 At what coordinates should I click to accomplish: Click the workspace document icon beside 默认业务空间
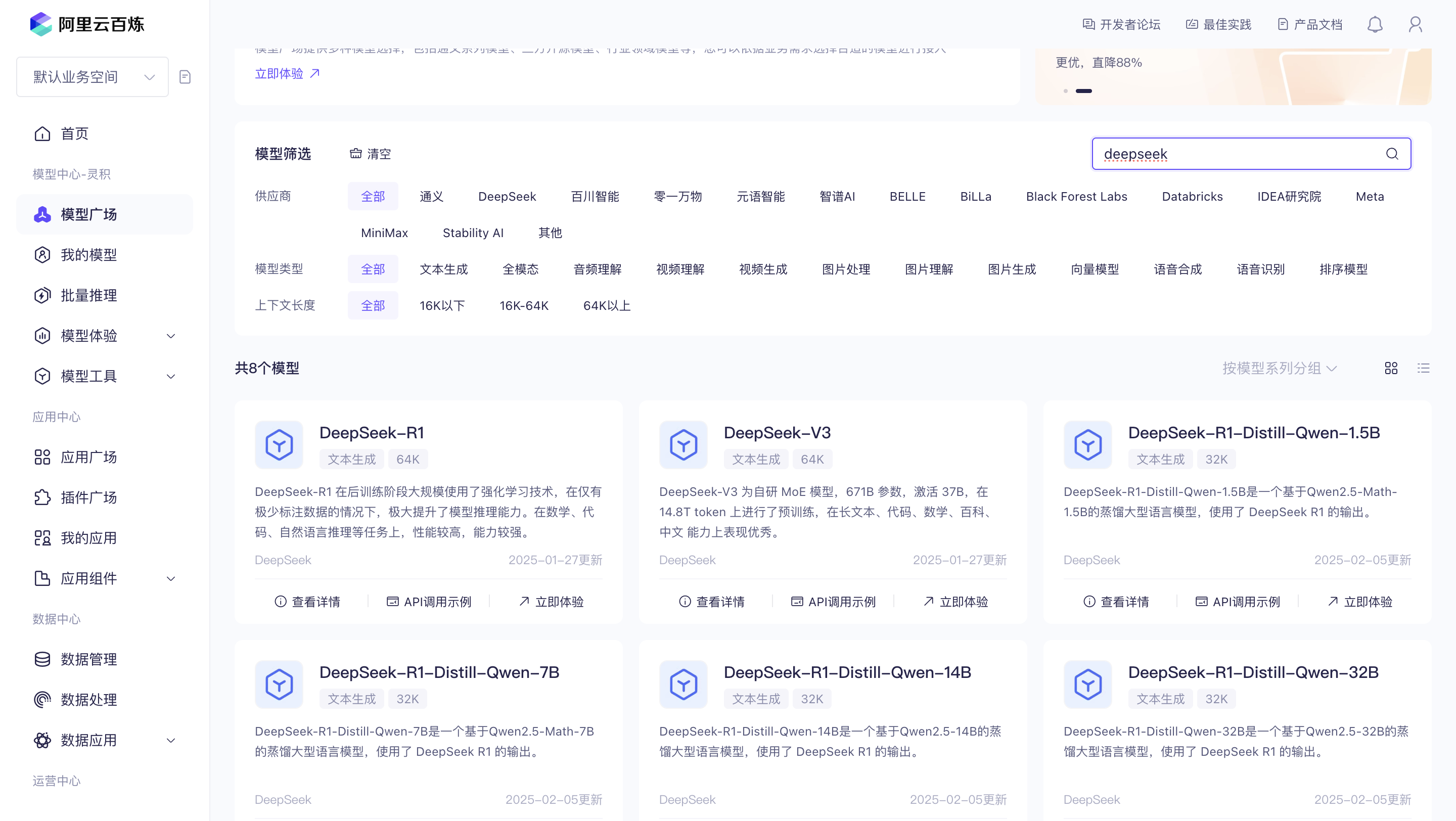click(185, 77)
